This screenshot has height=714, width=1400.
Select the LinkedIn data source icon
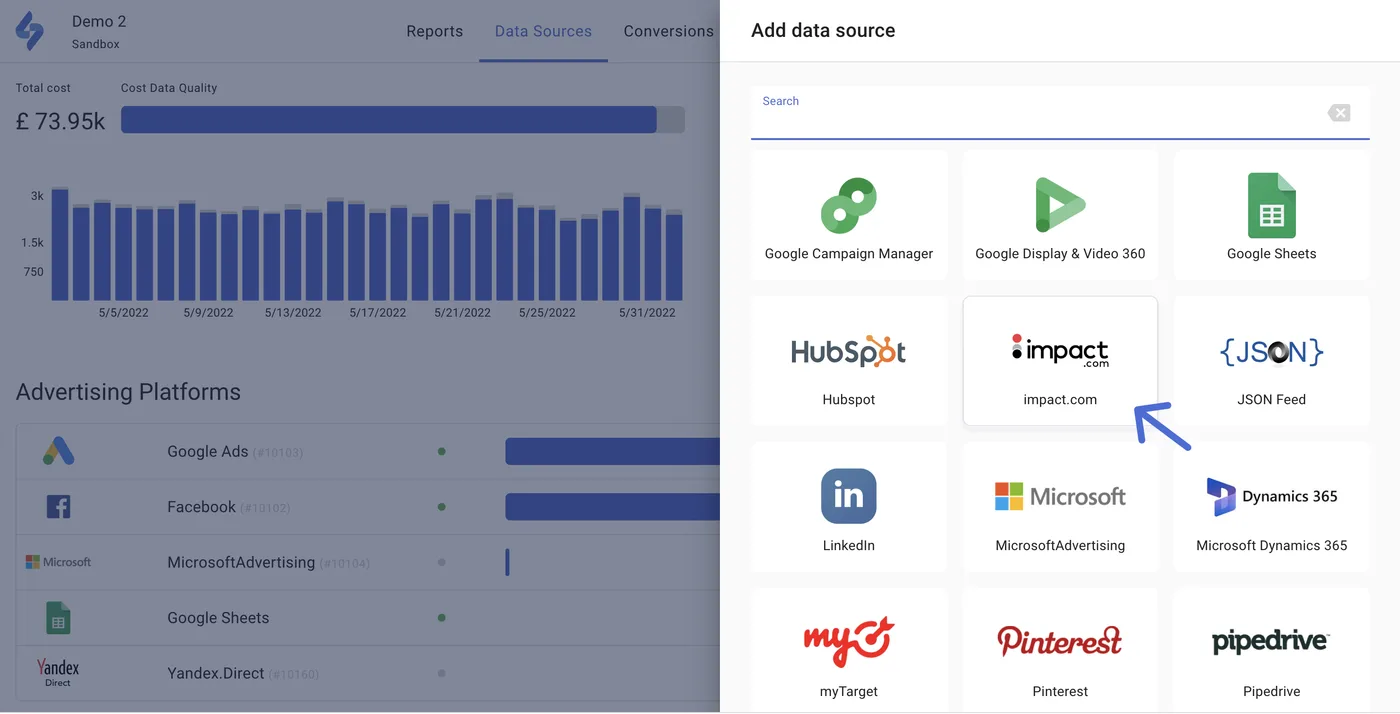(x=848, y=496)
